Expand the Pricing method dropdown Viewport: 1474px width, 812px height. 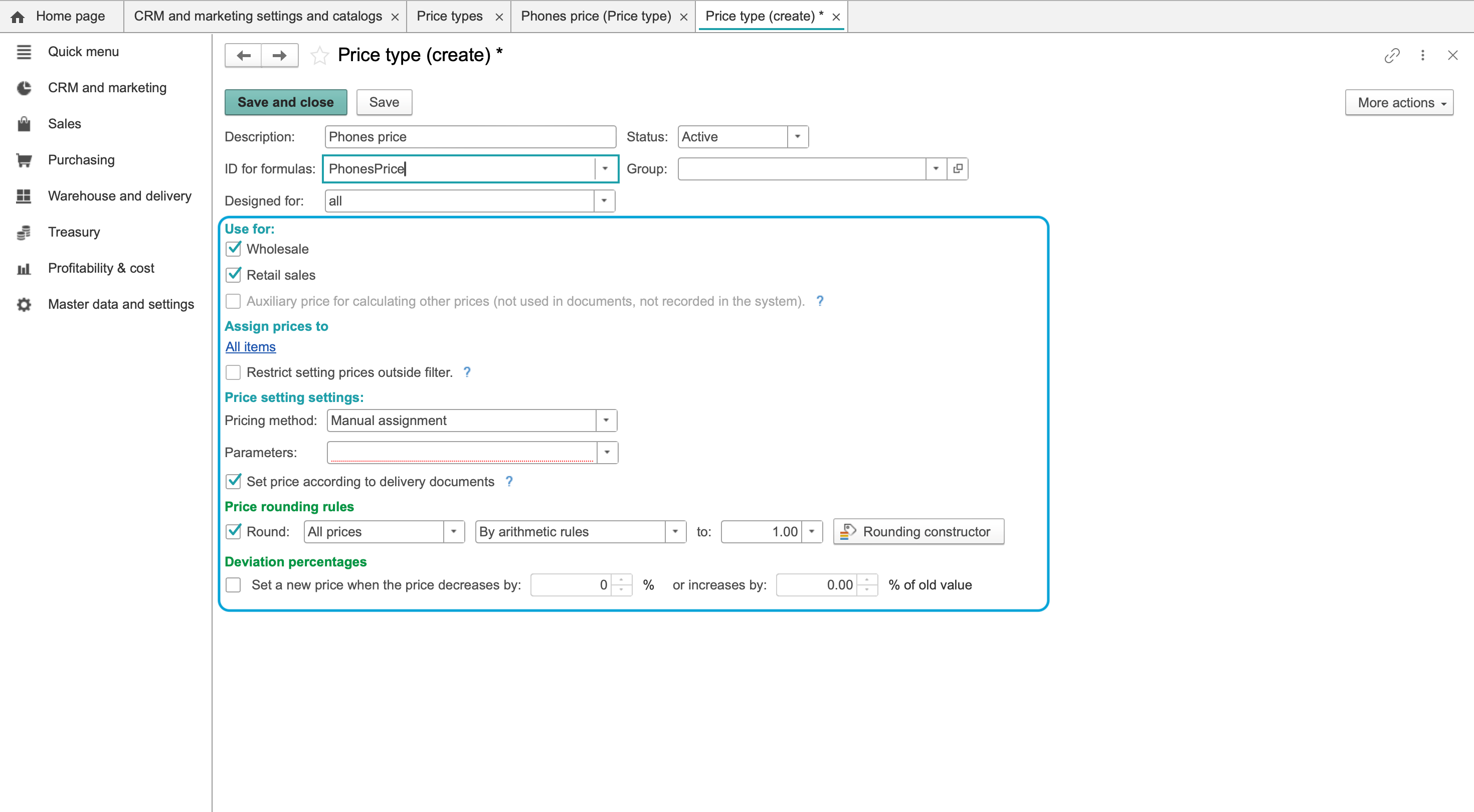point(606,421)
